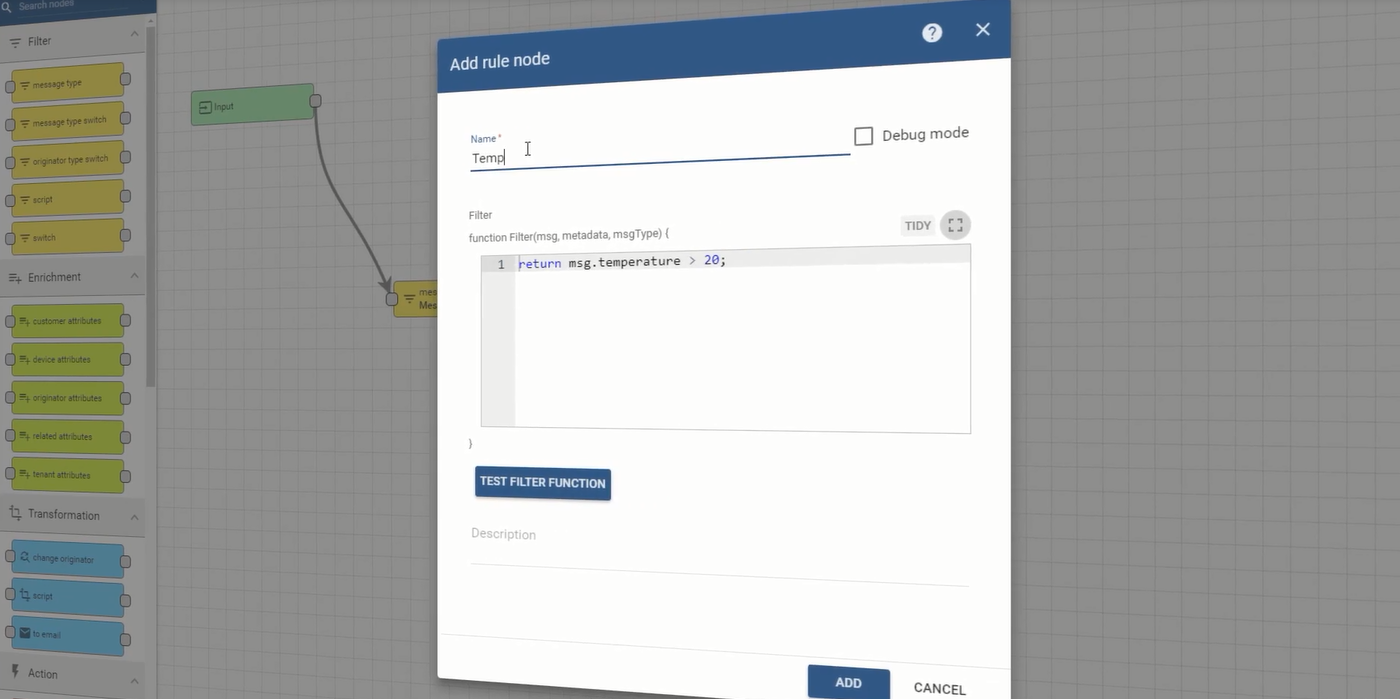Select the message type filter node
This screenshot has height=699, width=1400.
coord(68,83)
